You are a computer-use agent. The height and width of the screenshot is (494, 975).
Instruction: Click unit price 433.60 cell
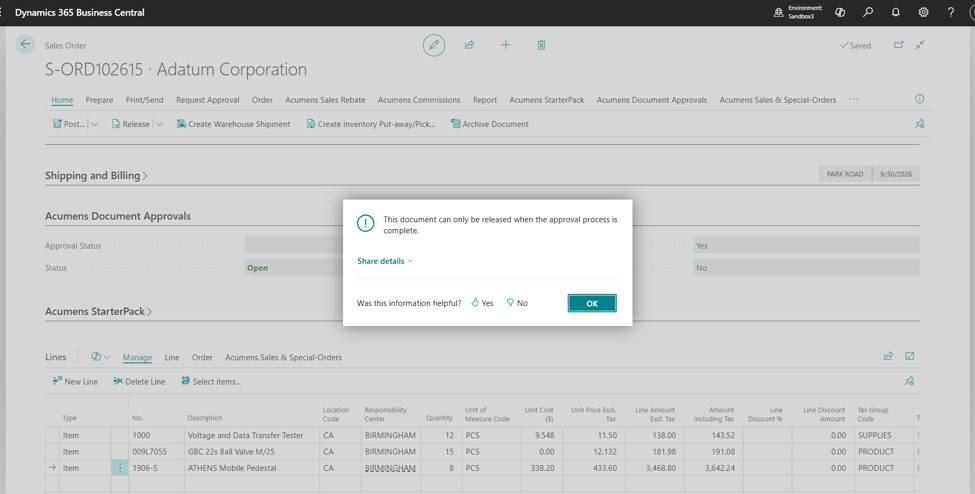point(595,468)
